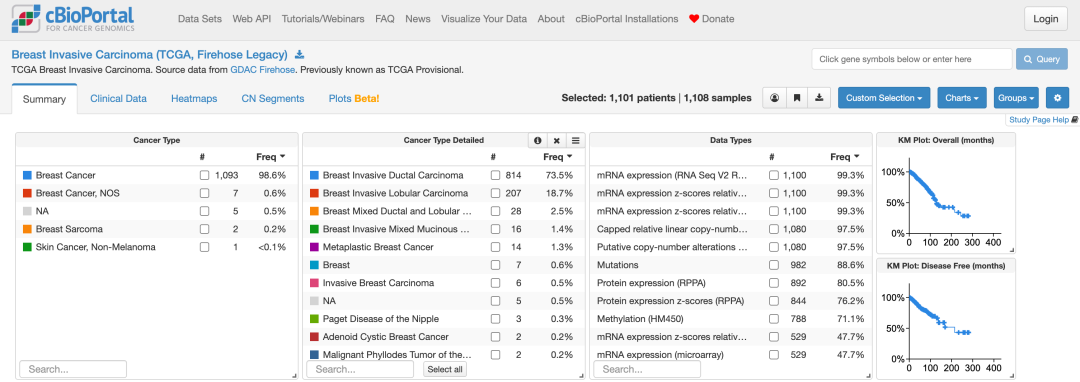Click 'Adenoid Cystic Breast Cancer' row text
The height and width of the screenshot is (382, 1080).
[386, 337]
